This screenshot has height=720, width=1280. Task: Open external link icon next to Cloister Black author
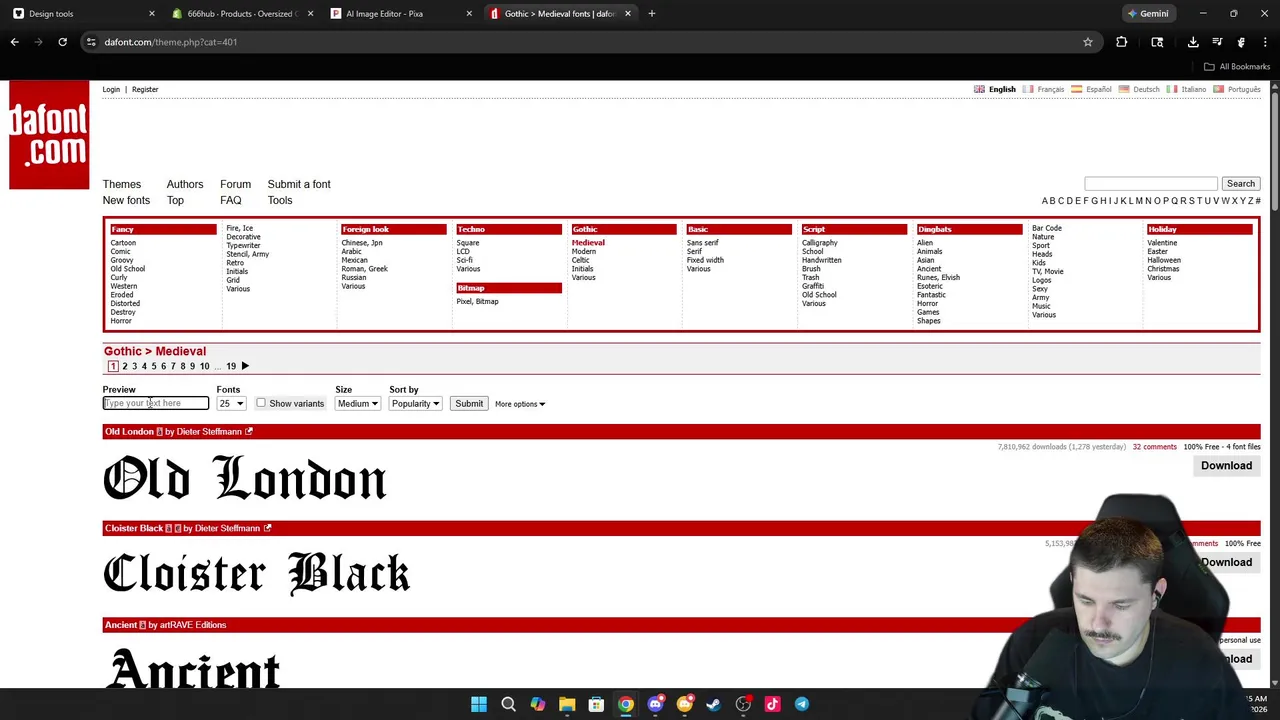267,528
